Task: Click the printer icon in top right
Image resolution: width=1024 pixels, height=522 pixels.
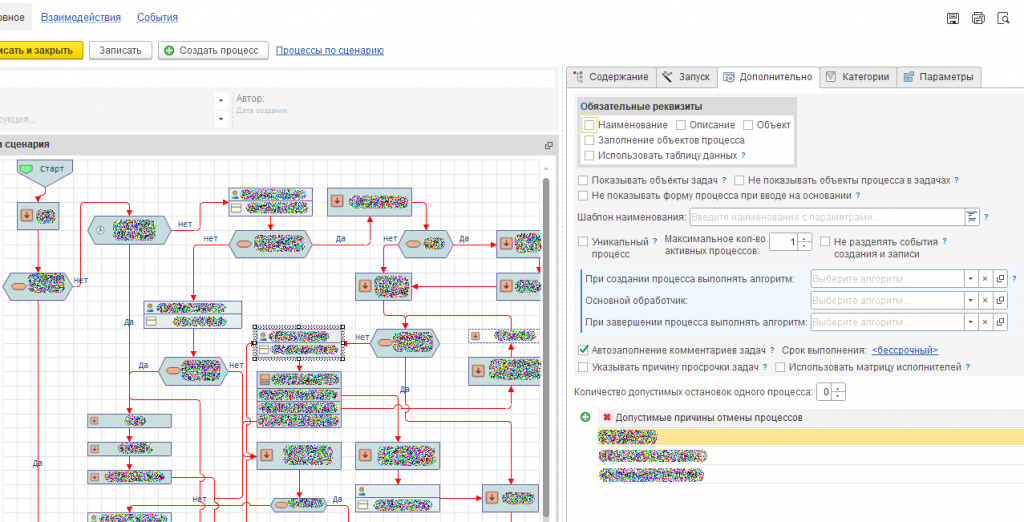Action: point(978,18)
